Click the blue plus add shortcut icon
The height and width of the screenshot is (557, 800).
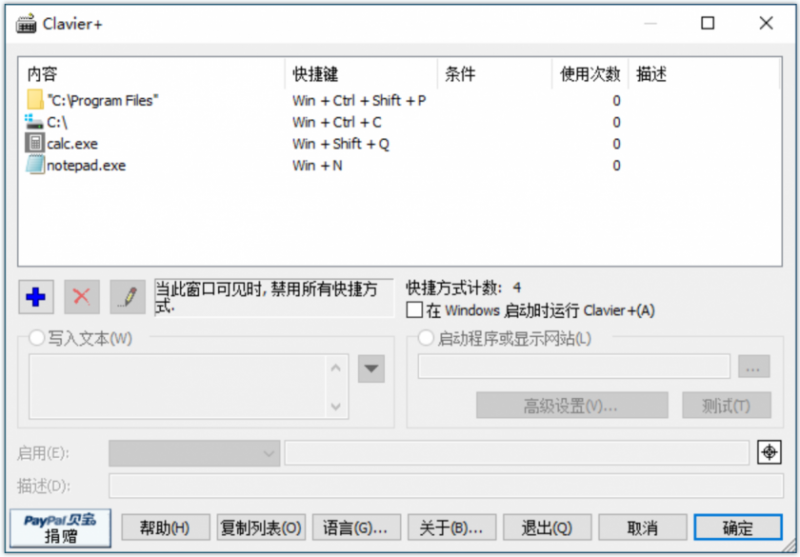click(36, 296)
